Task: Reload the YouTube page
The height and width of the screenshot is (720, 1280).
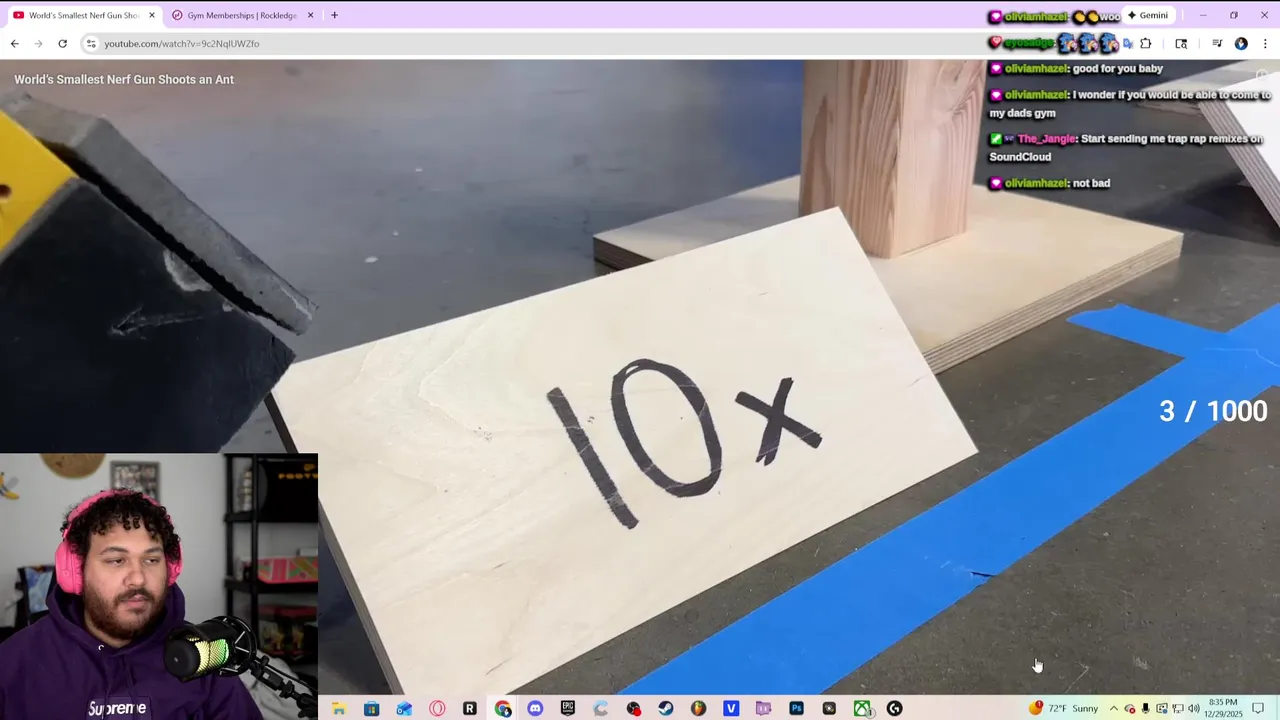Action: pos(62,44)
